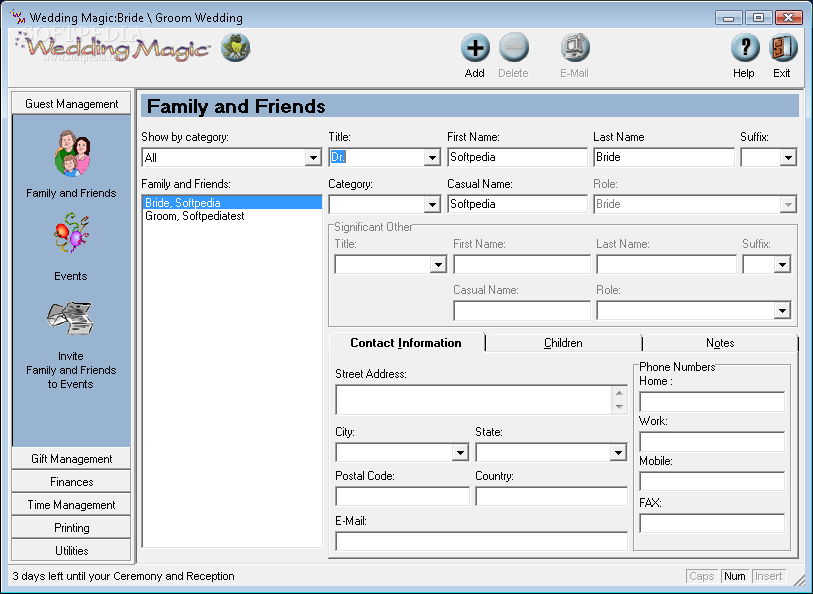
Task: Click the Home phone number field
Action: pos(712,402)
